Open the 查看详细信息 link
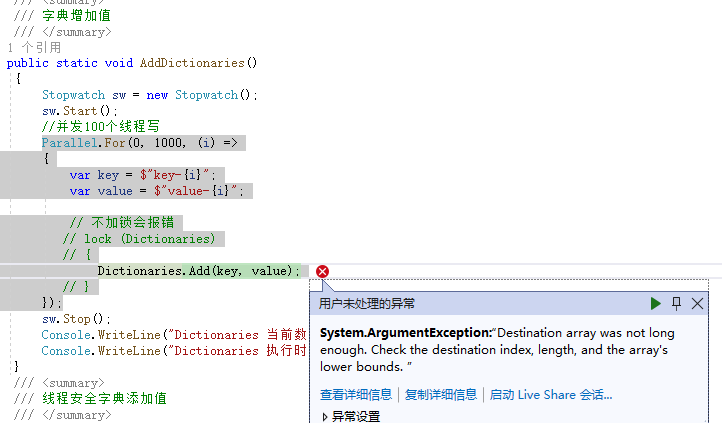The width and height of the screenshot is (722, 423). [356, 395]
